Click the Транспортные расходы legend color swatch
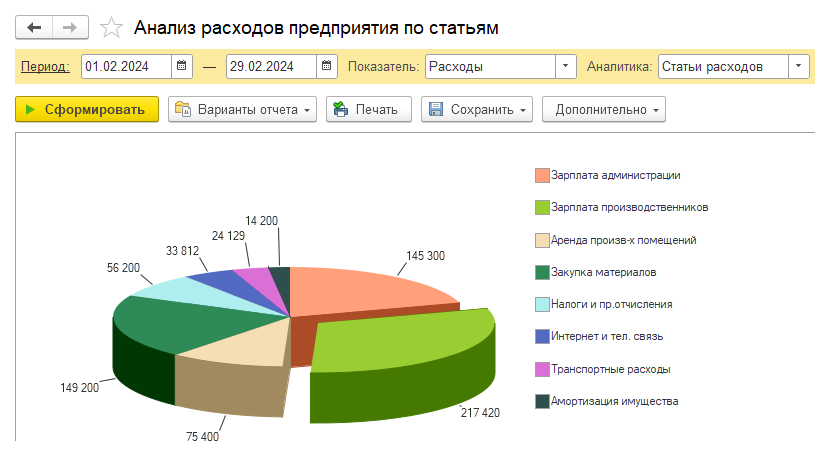This screenshot has height=456, width=830. click(x=542, y=369)
